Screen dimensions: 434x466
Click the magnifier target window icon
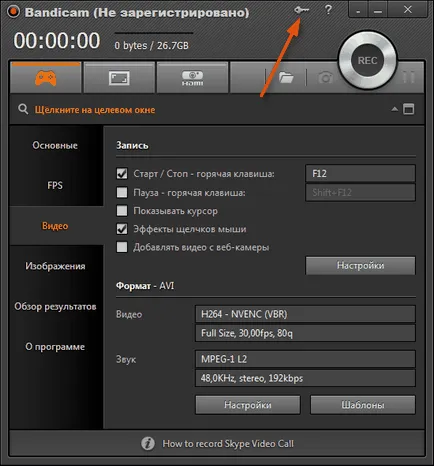coord(23,109)
